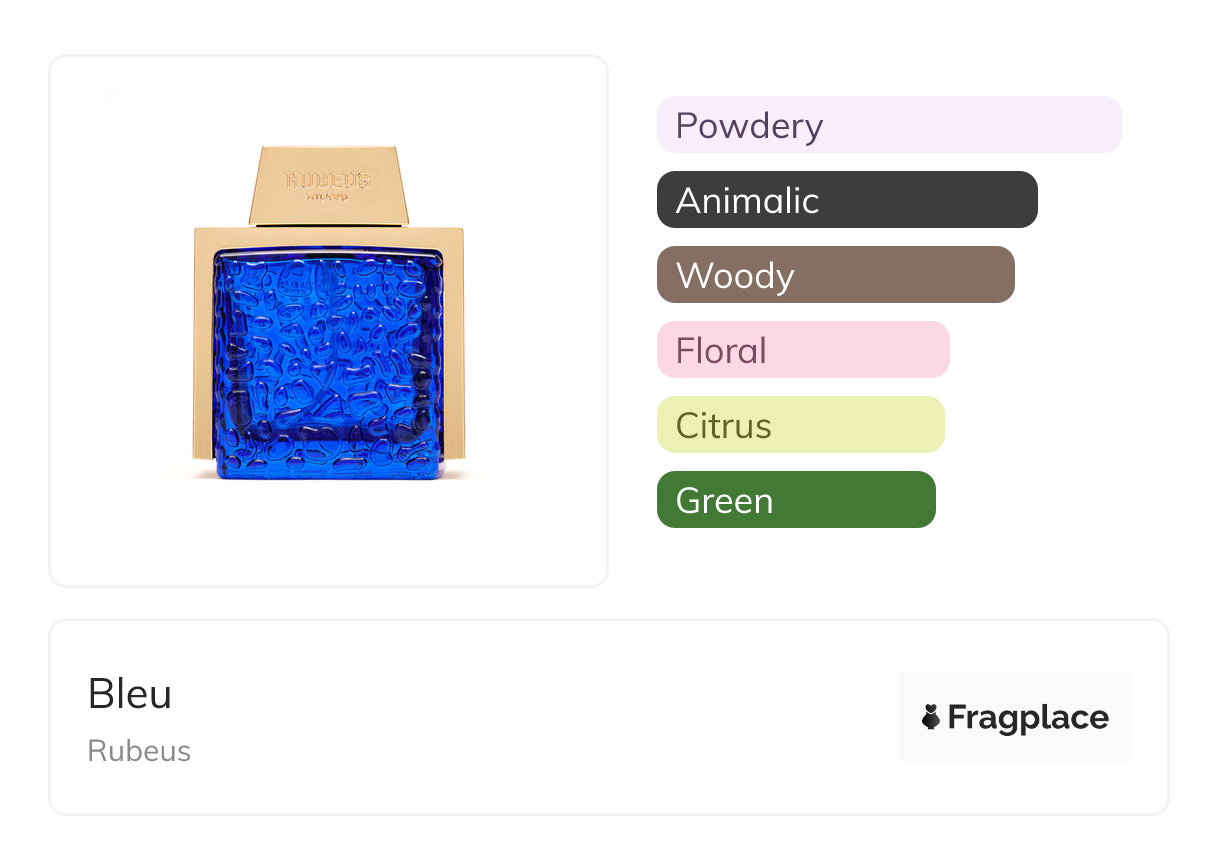Click the Floral text label
1218x864 pixels.
721,351
